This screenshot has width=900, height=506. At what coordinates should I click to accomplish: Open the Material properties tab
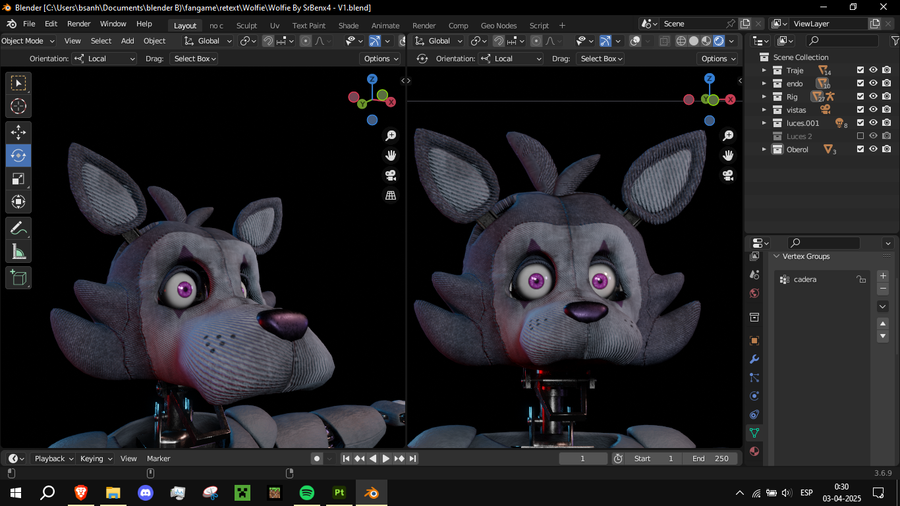pyautogui.click(x=755, y=451)
